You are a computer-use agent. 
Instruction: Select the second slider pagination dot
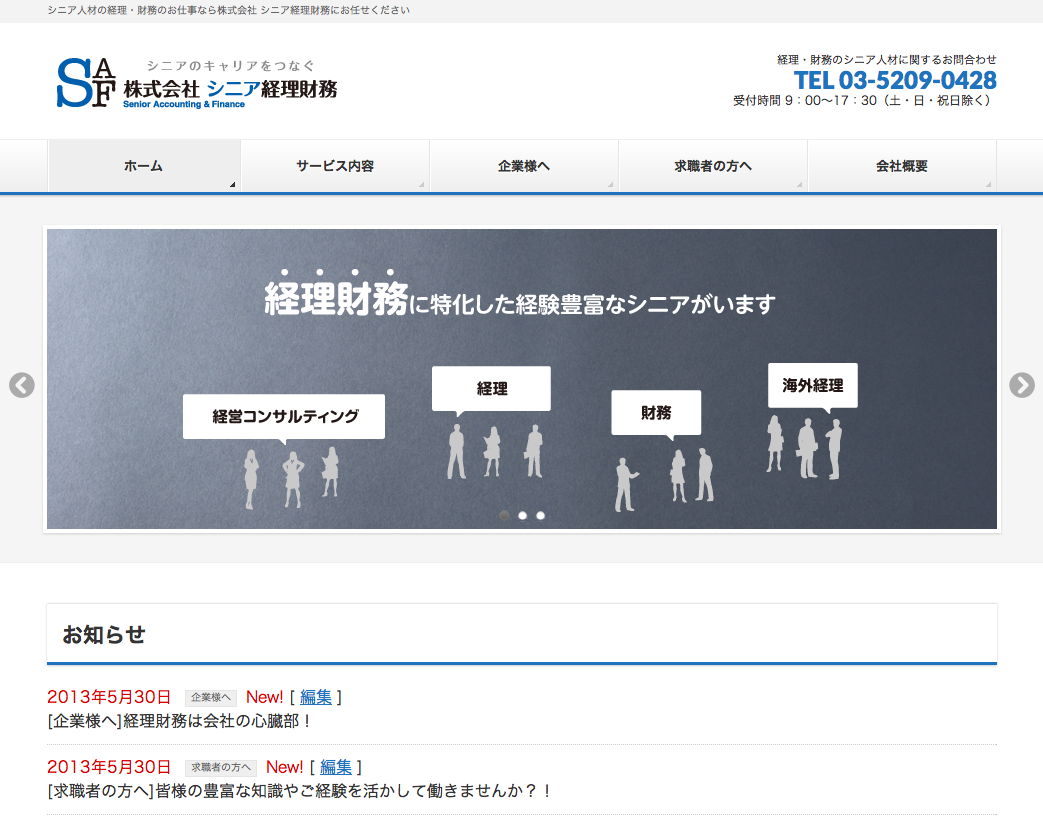click(x=523, y=516)
